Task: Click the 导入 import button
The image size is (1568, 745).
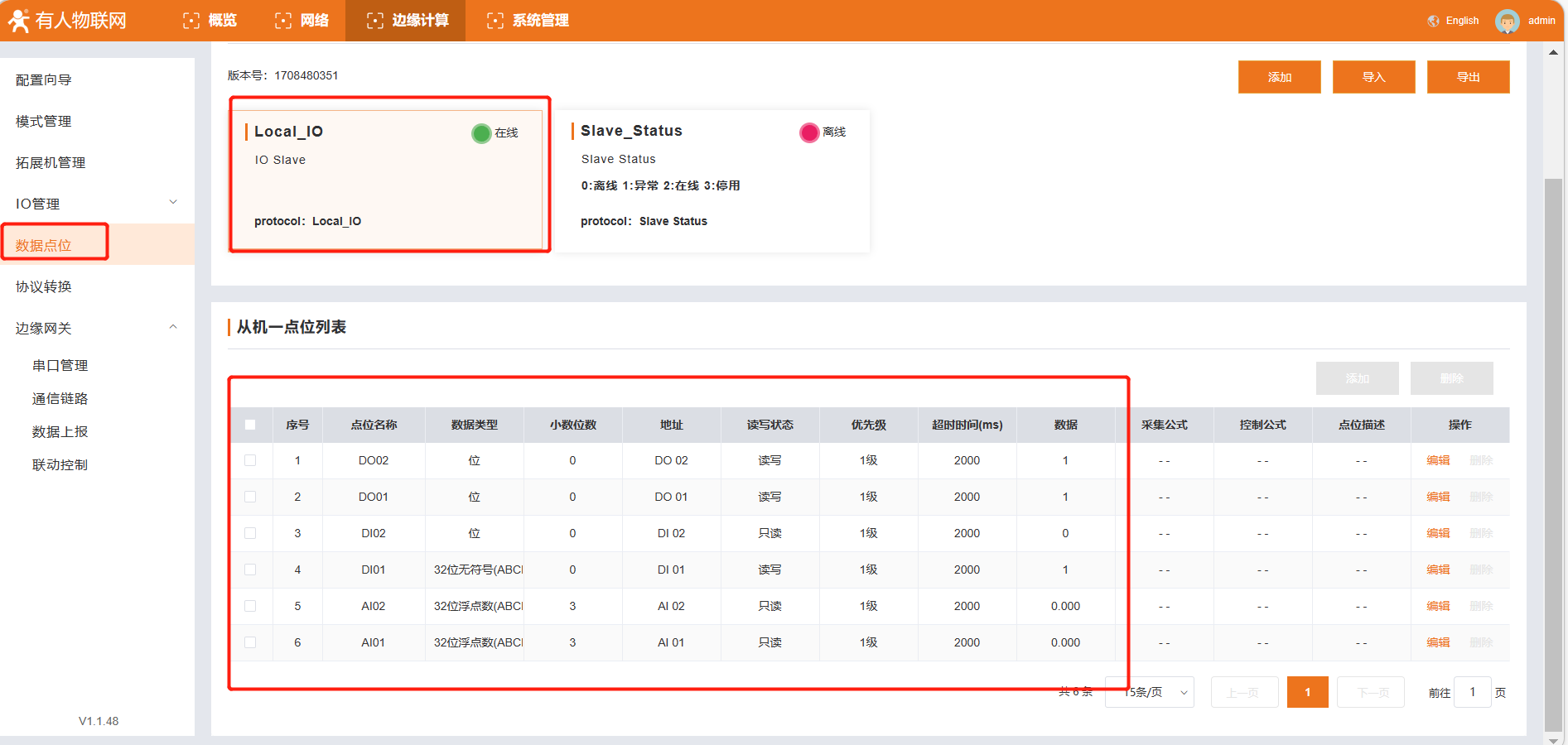Action: click(x=1373, y=77)
